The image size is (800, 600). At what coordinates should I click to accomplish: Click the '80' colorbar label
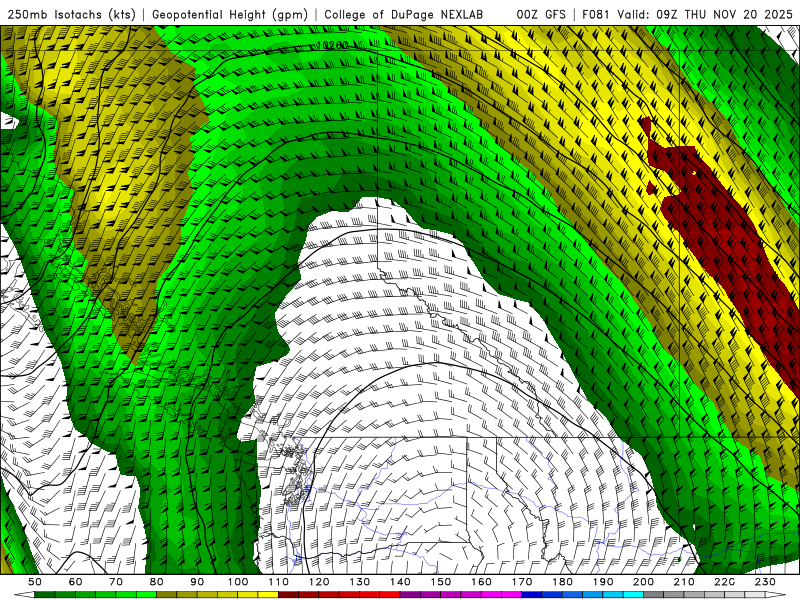click(156, 582)
